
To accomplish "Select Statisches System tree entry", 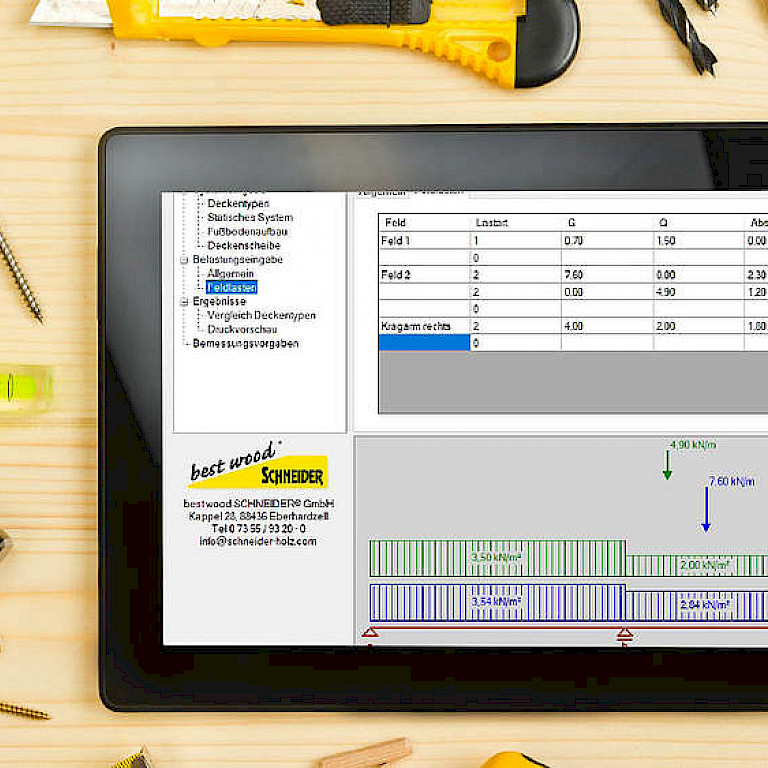I will 250,217.
